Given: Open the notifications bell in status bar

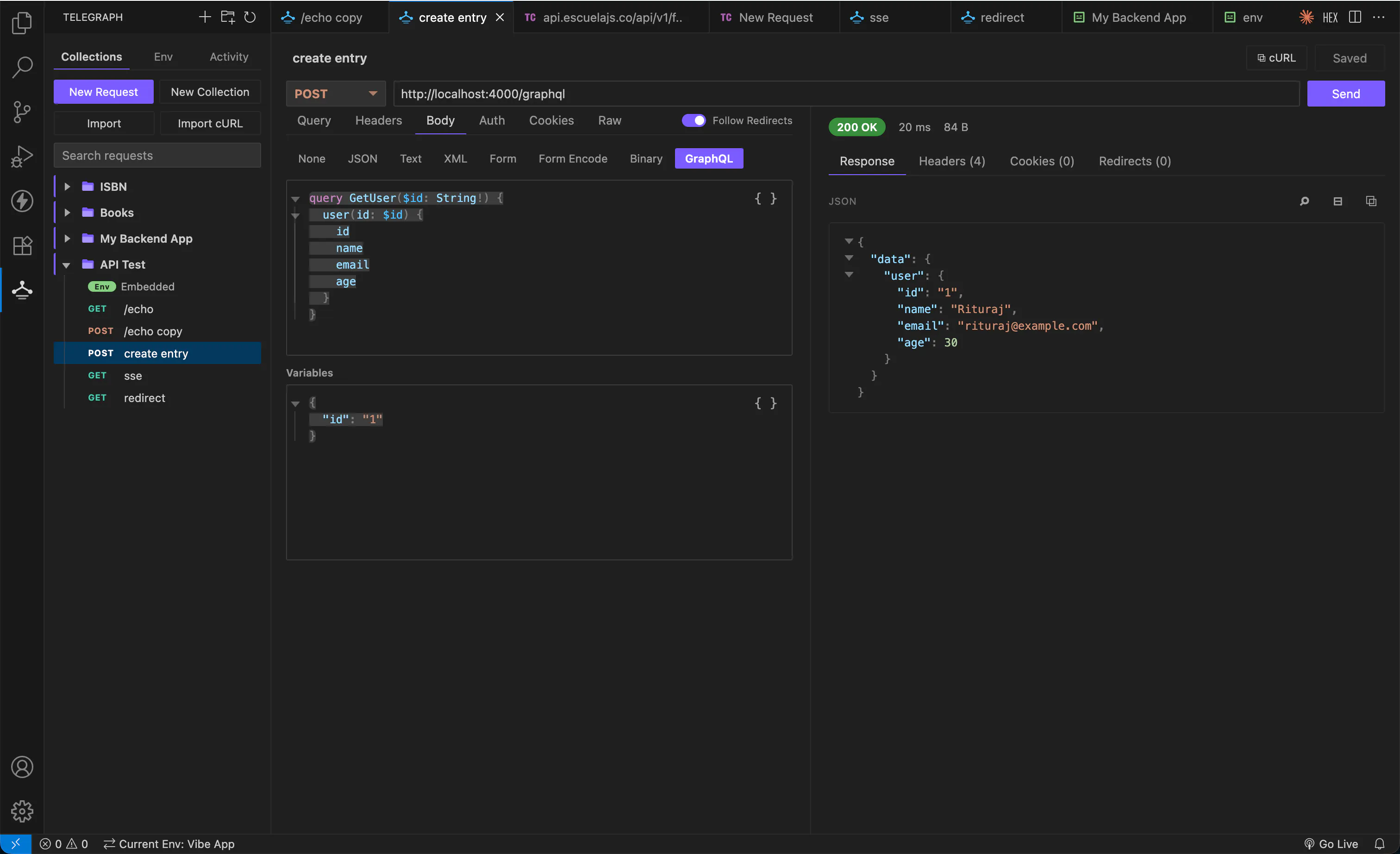Looking at the screenshot, I should pyautogui.click(x=1379, y=844).
